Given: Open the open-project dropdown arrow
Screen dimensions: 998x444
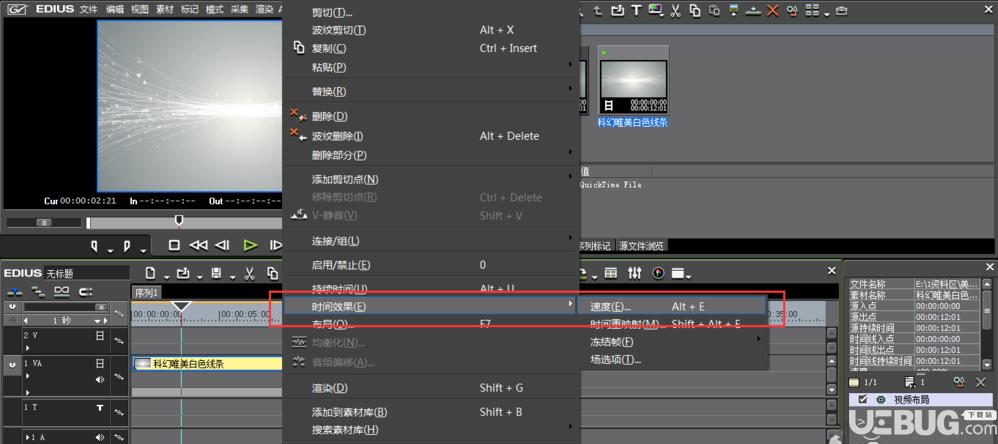Looking at the screenshot, I should pos(200,276).
